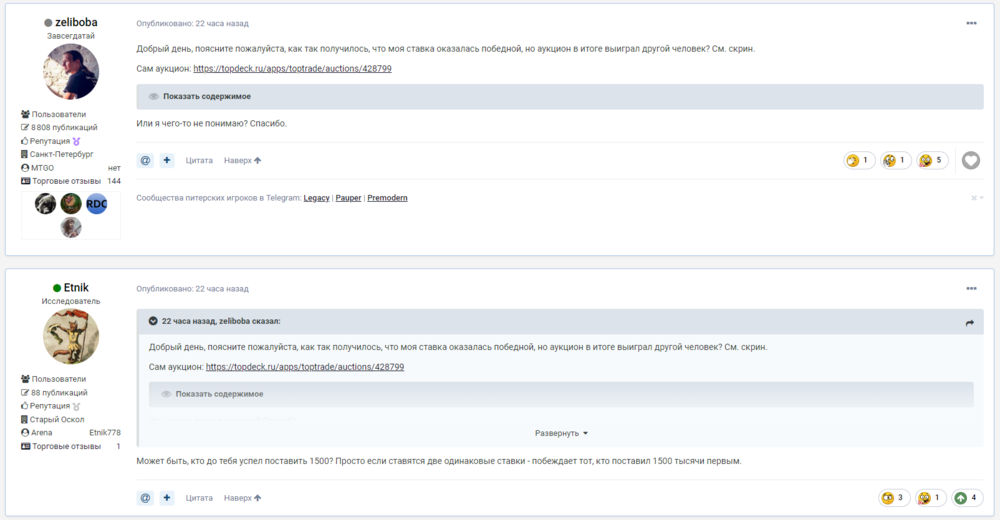This screenshot has width=1000, height=520.
Task: Go to original quoted post via arrow icon
Action: [x=969, y=323]
